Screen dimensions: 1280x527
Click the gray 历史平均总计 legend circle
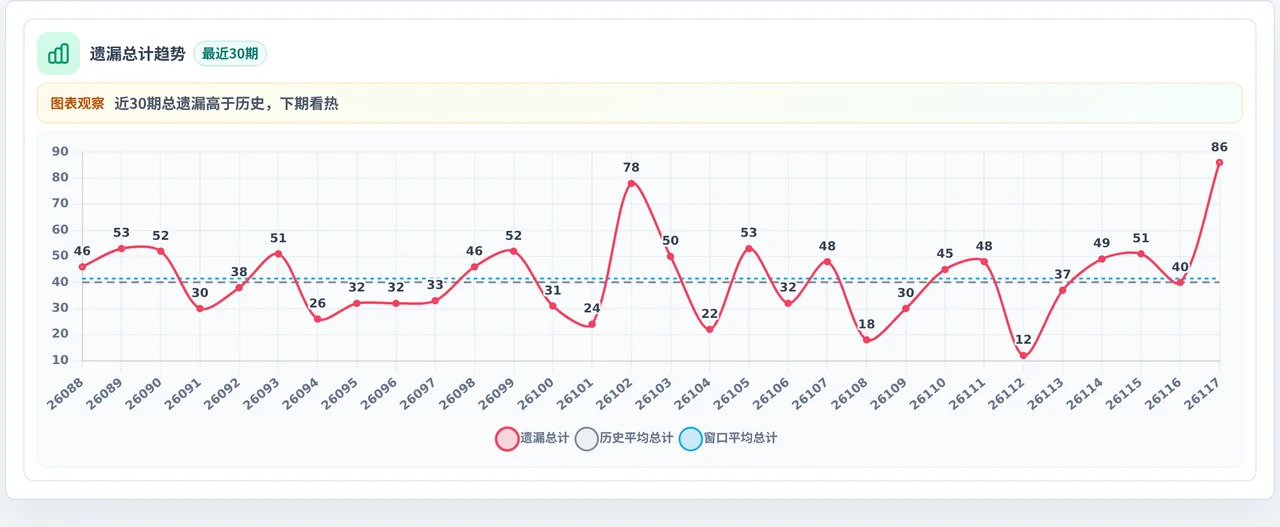(x=588, y=438)
